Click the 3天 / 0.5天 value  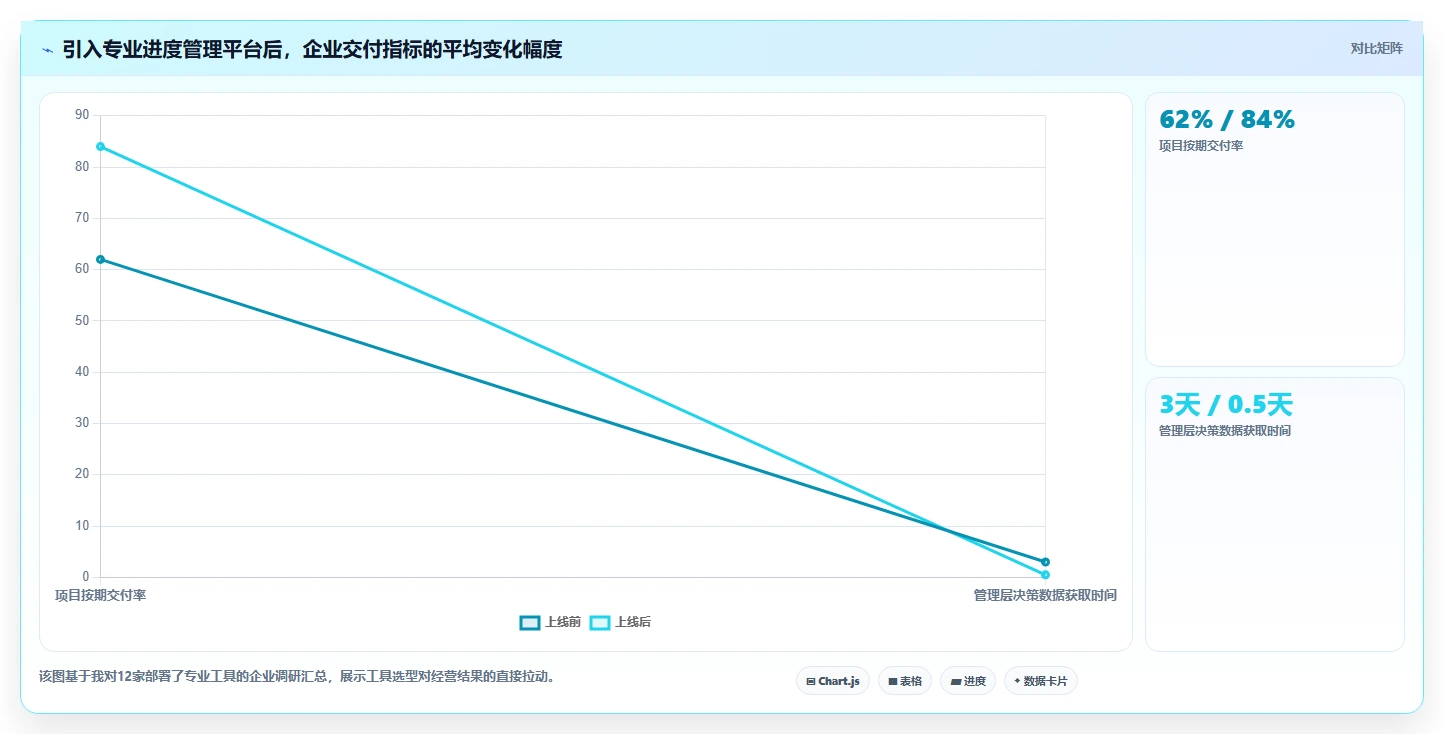coord(1226,404)
